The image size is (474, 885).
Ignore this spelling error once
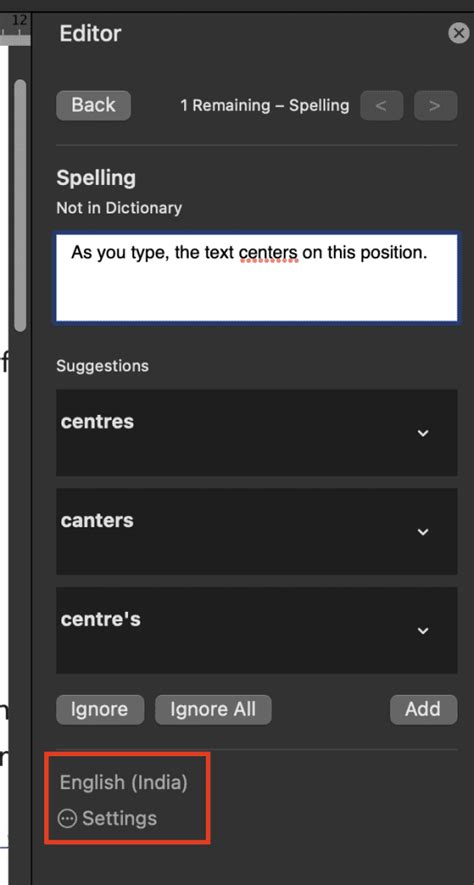point(100,709)
